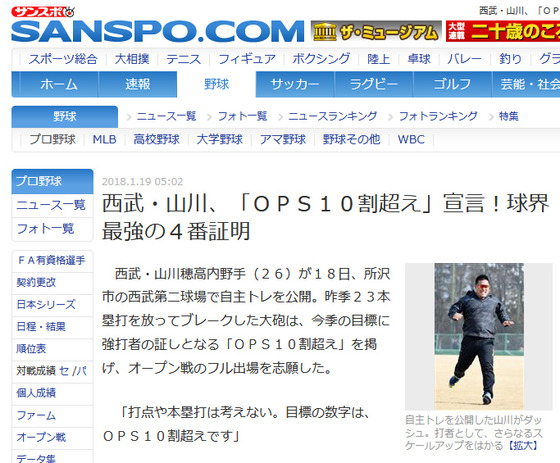Open スポーツ総合 in the top navigation
This screenshot has width=560, height=463.
63,59
